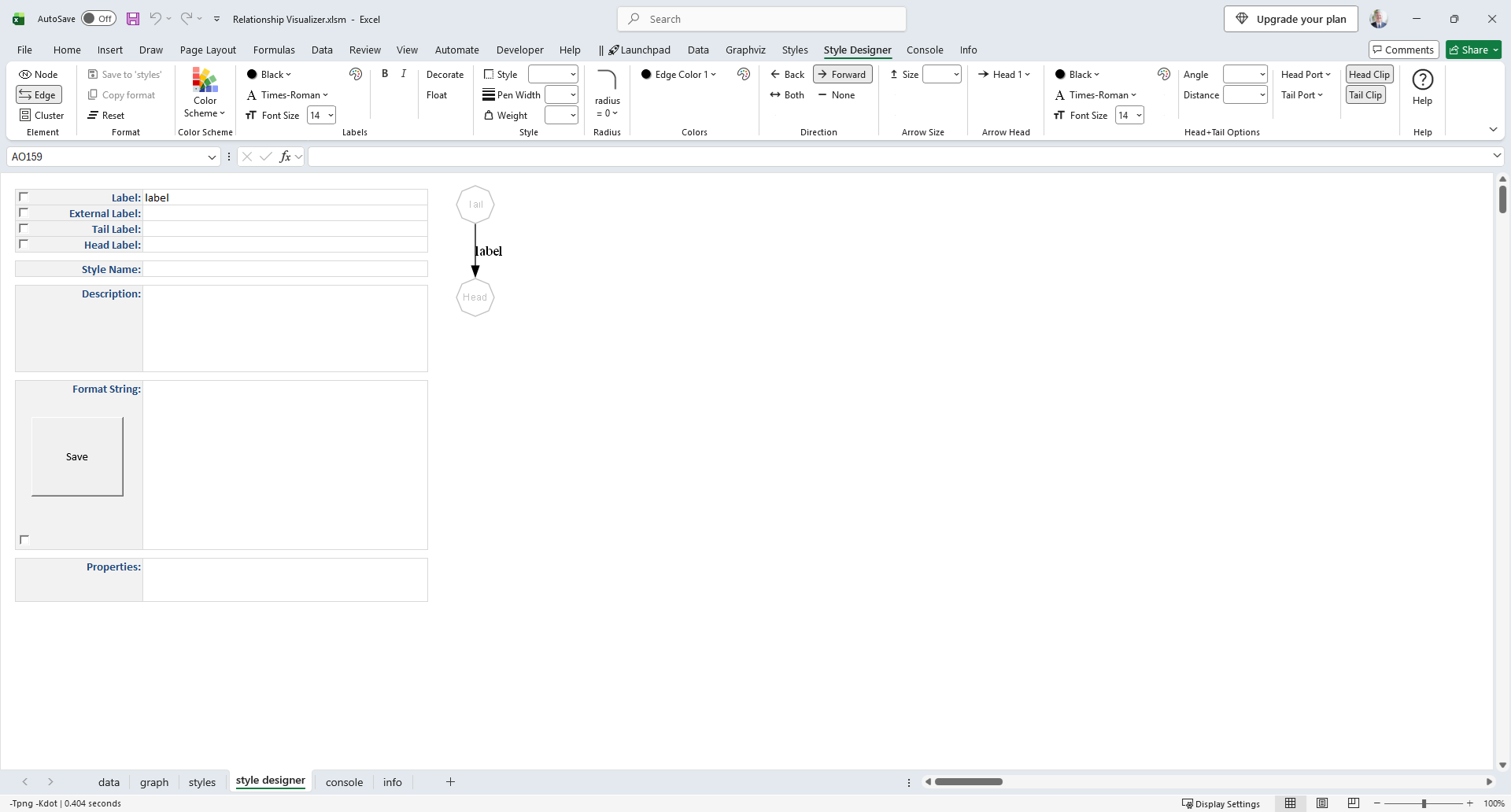Check the checkbox below Save button

pyautogui.click(x=24, y=540)
